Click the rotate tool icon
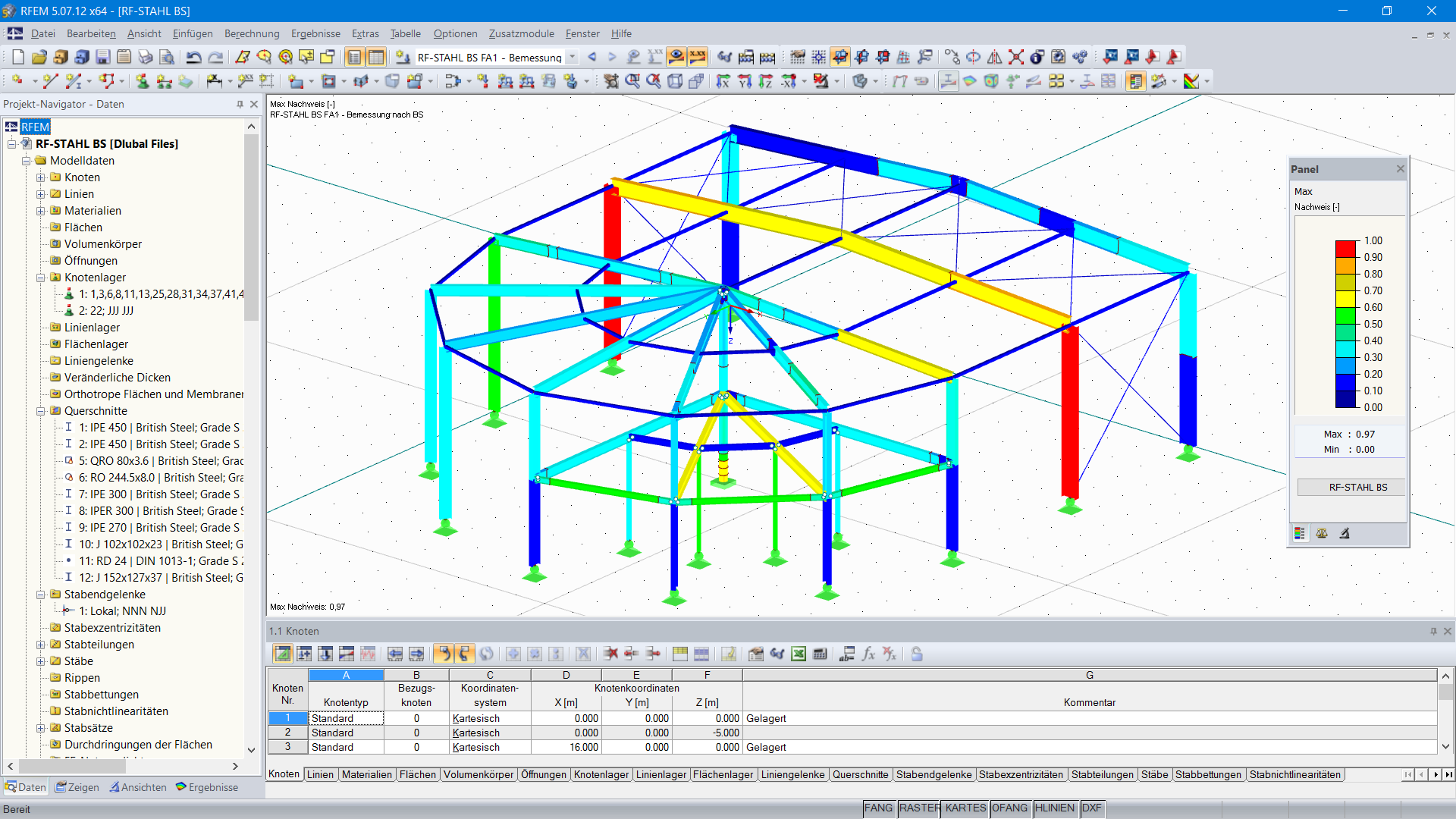Screen dimensions: 1456x819 pyautogui.click(x=974, y=57)
